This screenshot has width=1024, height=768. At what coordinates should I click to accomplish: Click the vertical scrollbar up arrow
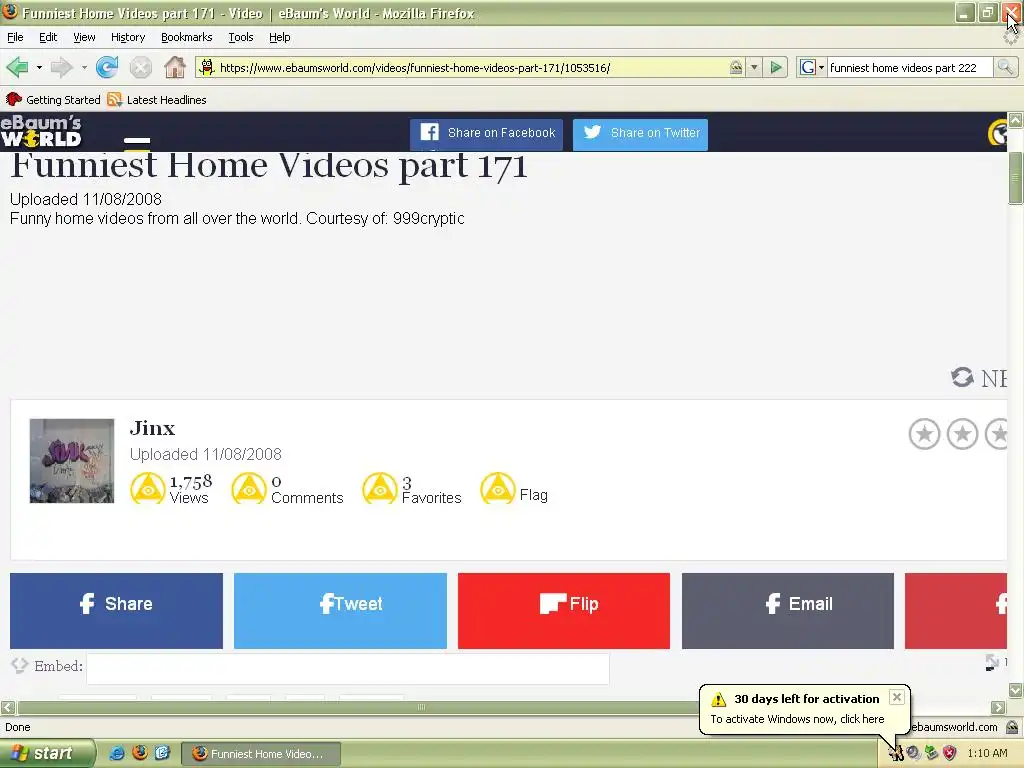1016,120
